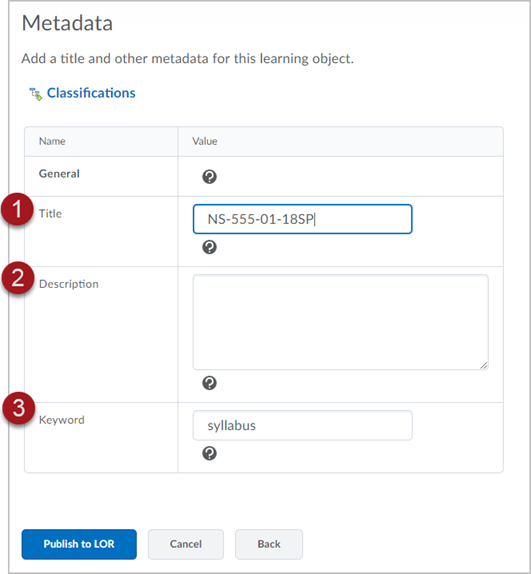Click help icon below Description box

(209, 383)
